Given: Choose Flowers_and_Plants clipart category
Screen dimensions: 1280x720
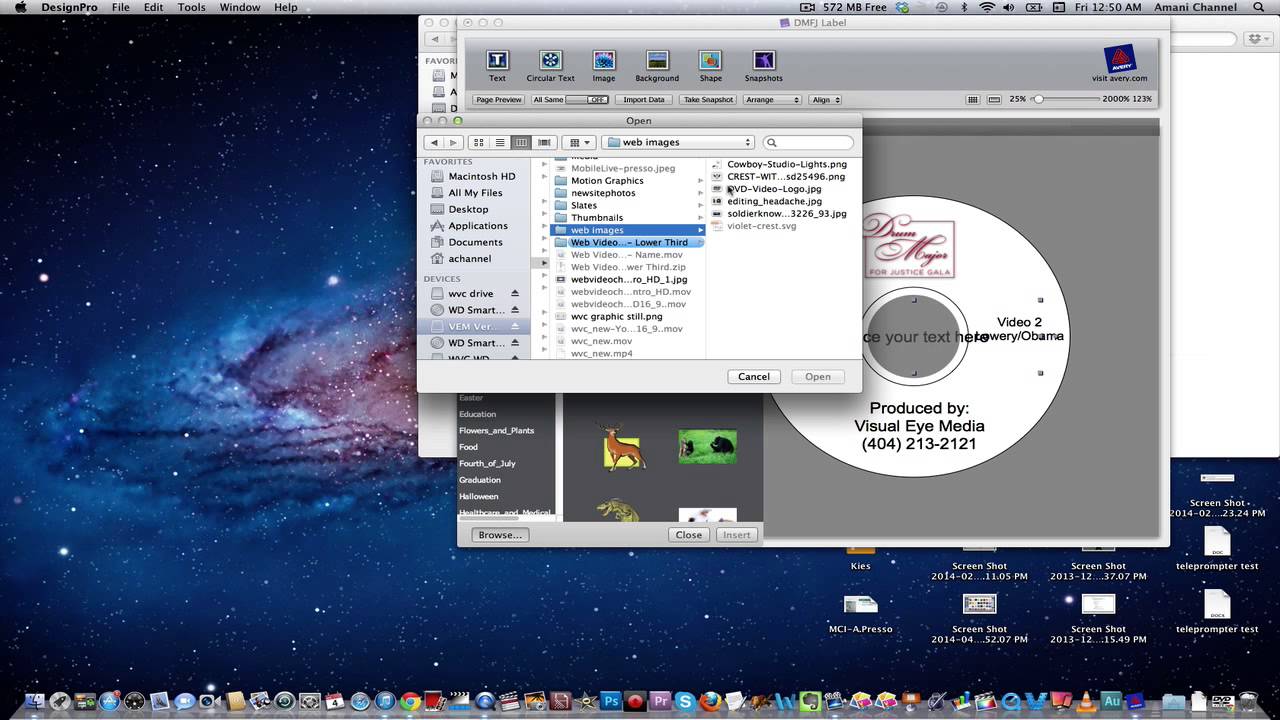Looking at the screenshot, I should coord(496,431).
